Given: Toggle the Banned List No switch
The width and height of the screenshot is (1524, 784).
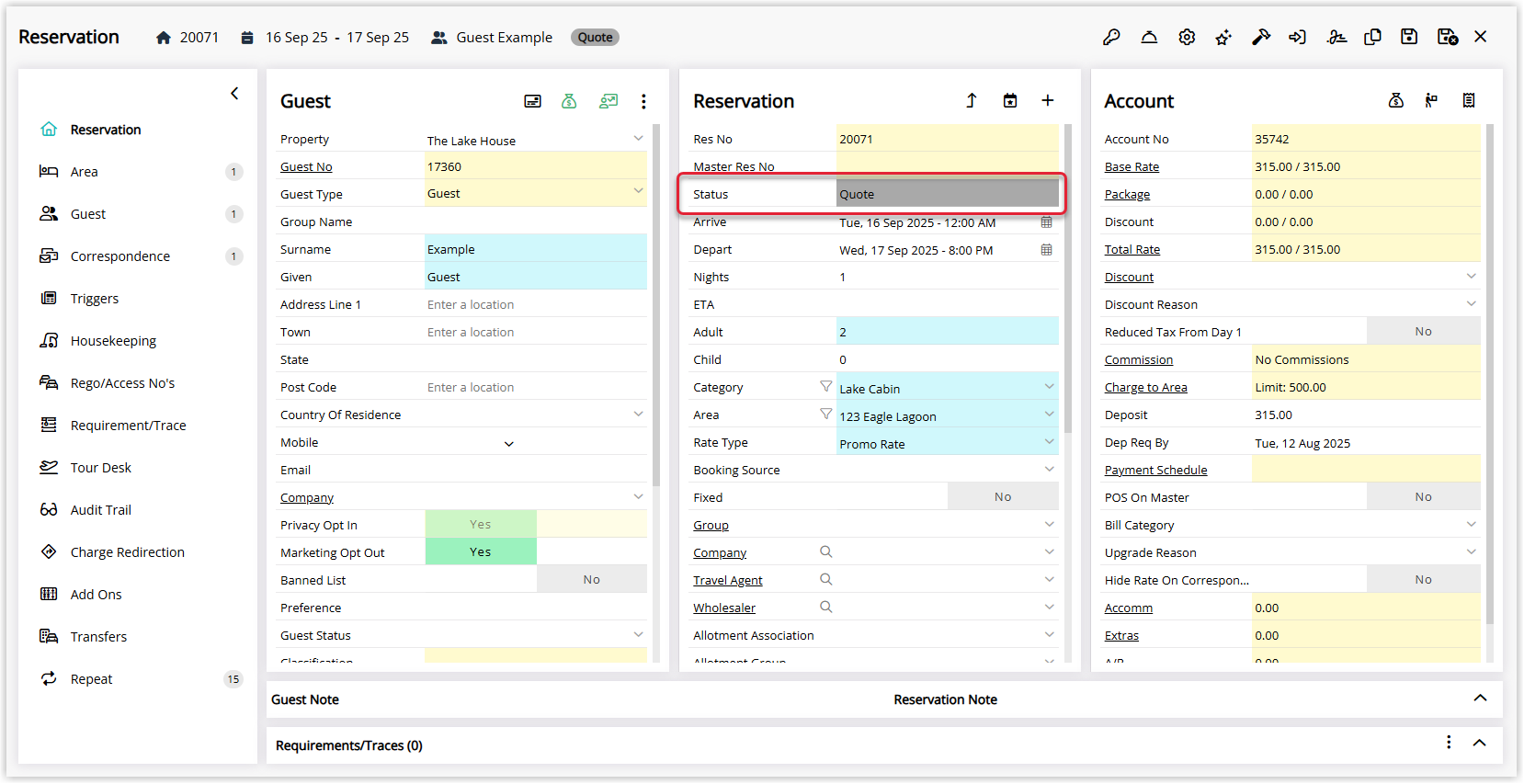Looking at the screenshot, I should pyautogui.click(x=591, y=579).
